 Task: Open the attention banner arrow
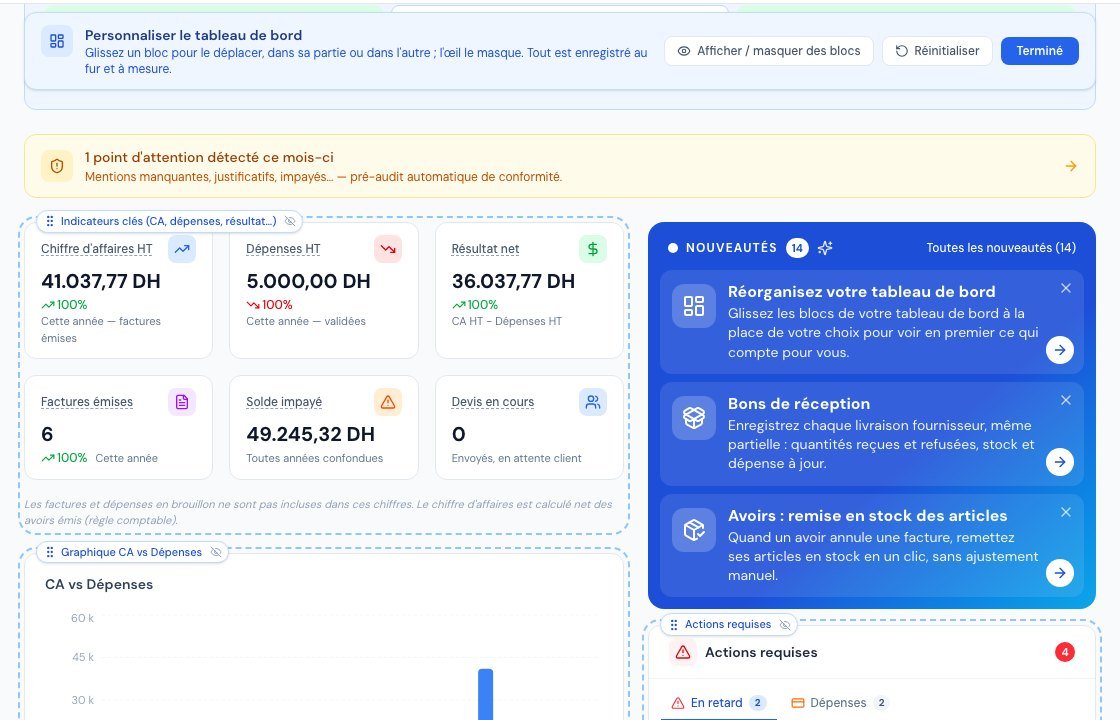pyautogui.click(x=1071, y=166)
